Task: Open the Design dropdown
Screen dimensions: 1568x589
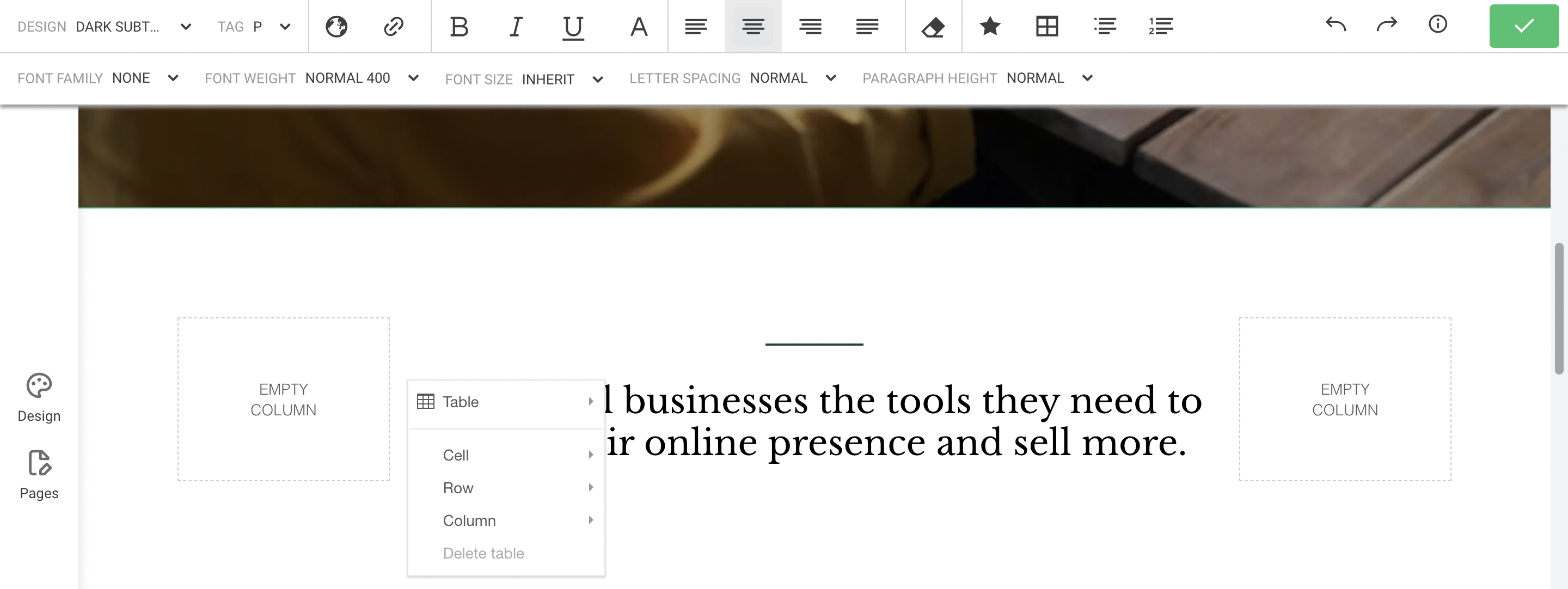Action: [x=105, y=26]
